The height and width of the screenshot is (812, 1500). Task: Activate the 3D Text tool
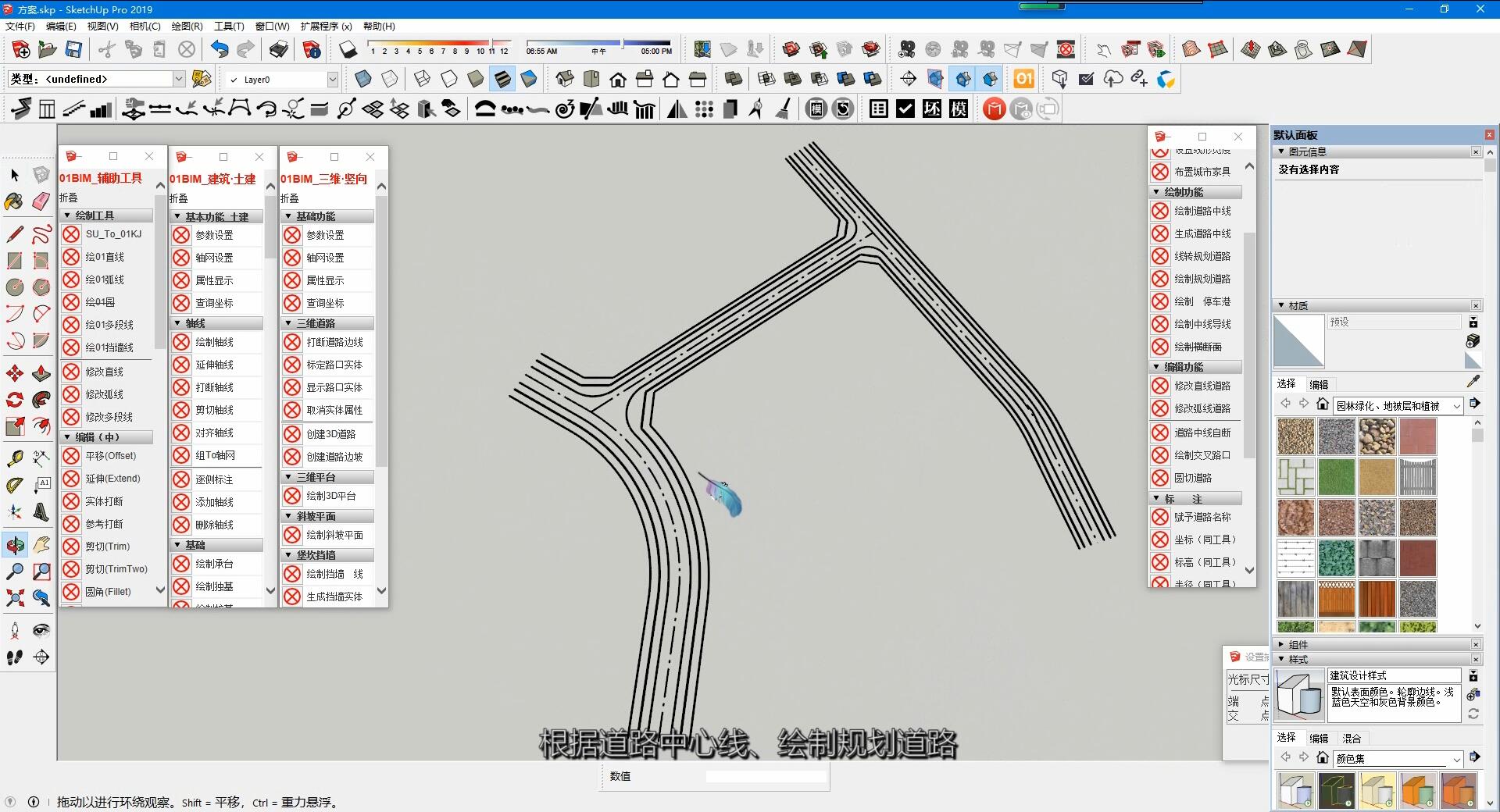coord(41,512)
